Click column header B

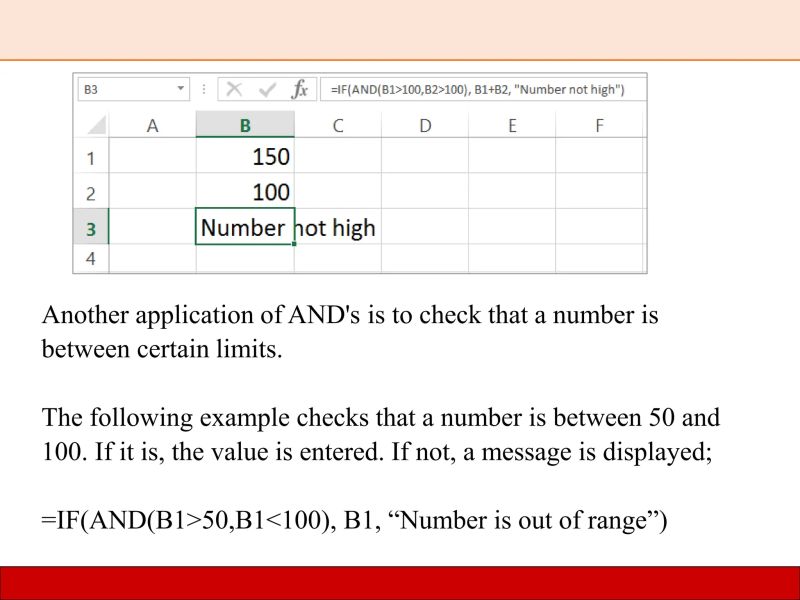(245, 124)
